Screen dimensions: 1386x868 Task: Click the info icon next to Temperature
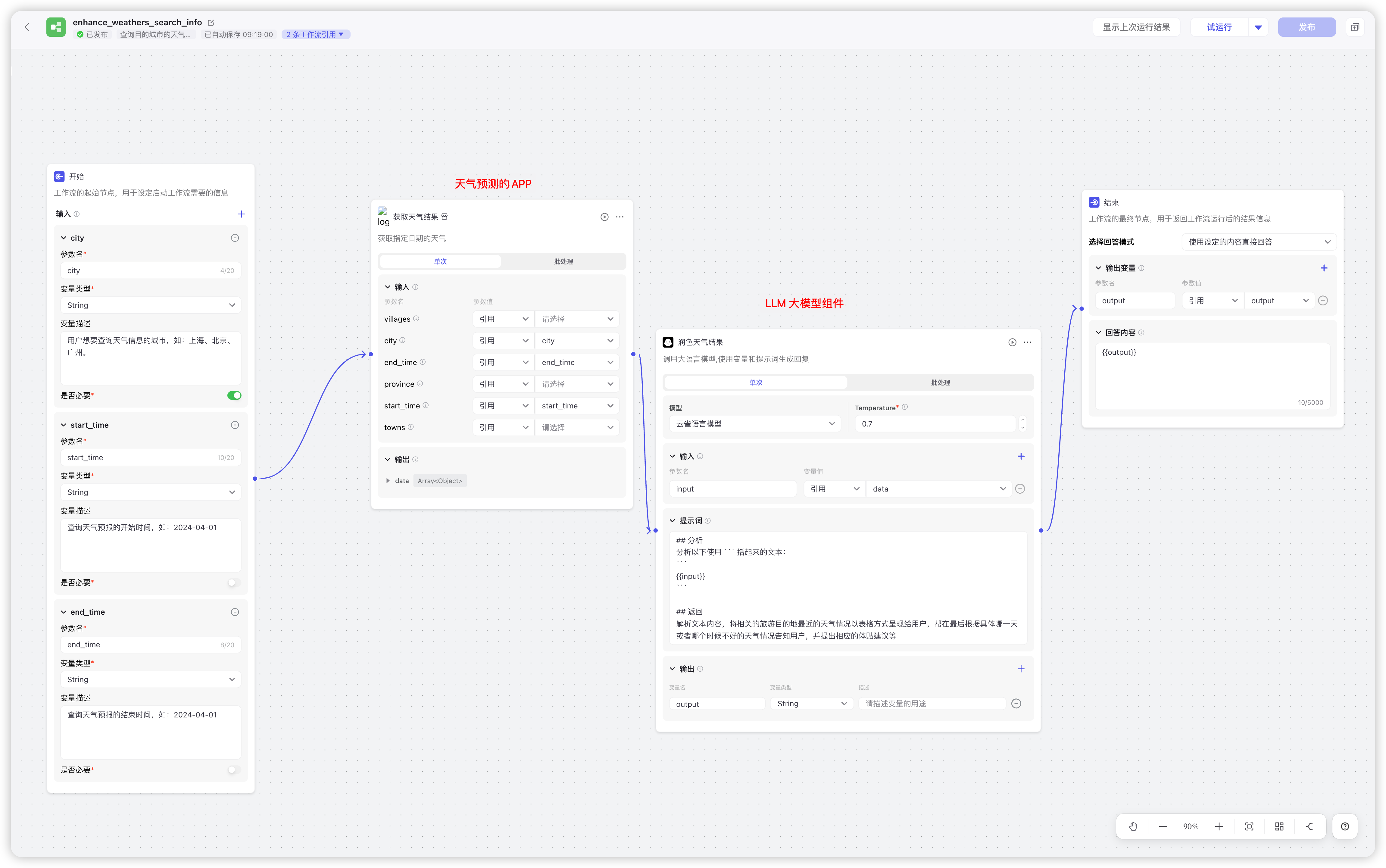905,407
